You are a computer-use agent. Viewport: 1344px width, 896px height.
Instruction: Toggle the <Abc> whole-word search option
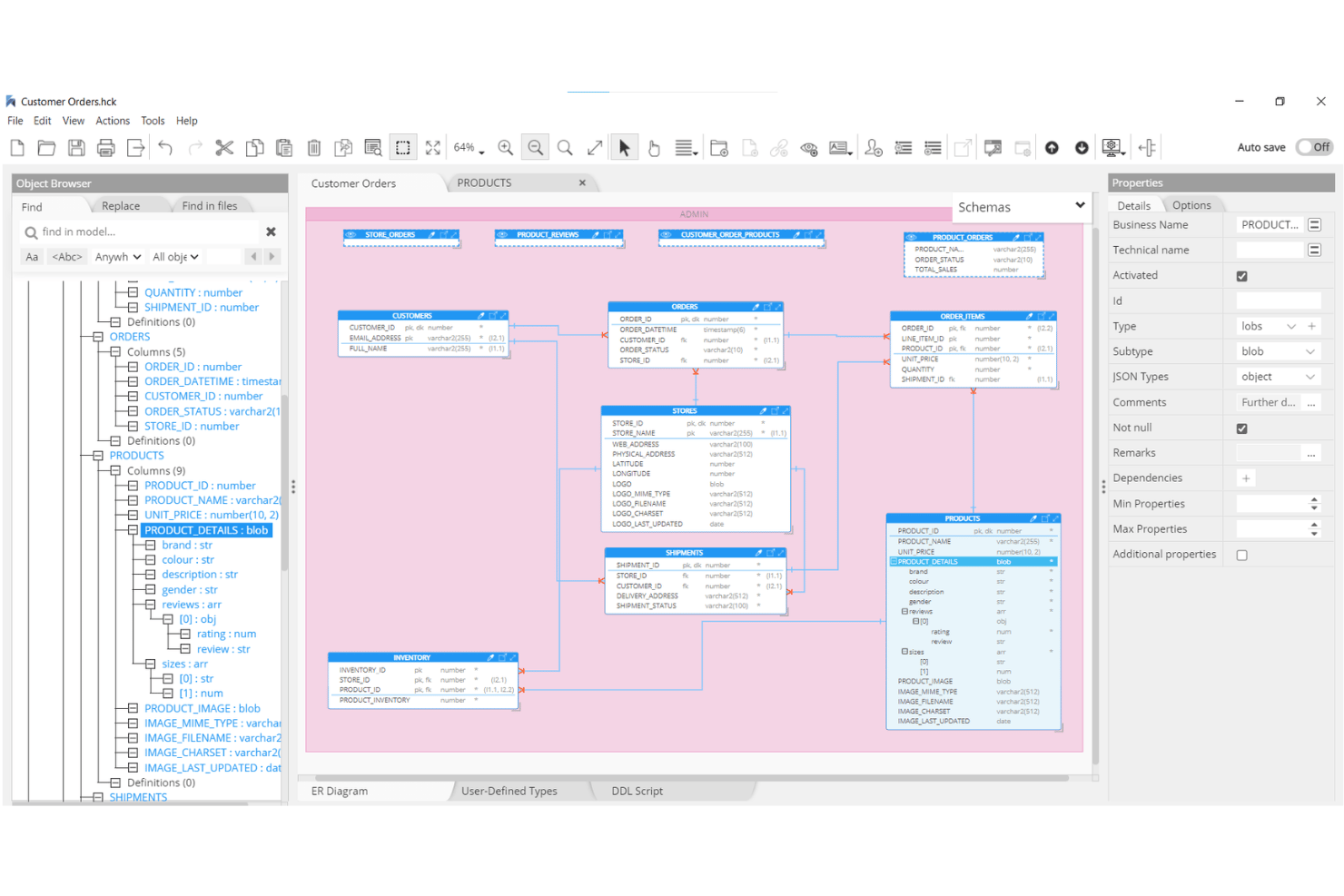tap(67, 257)
